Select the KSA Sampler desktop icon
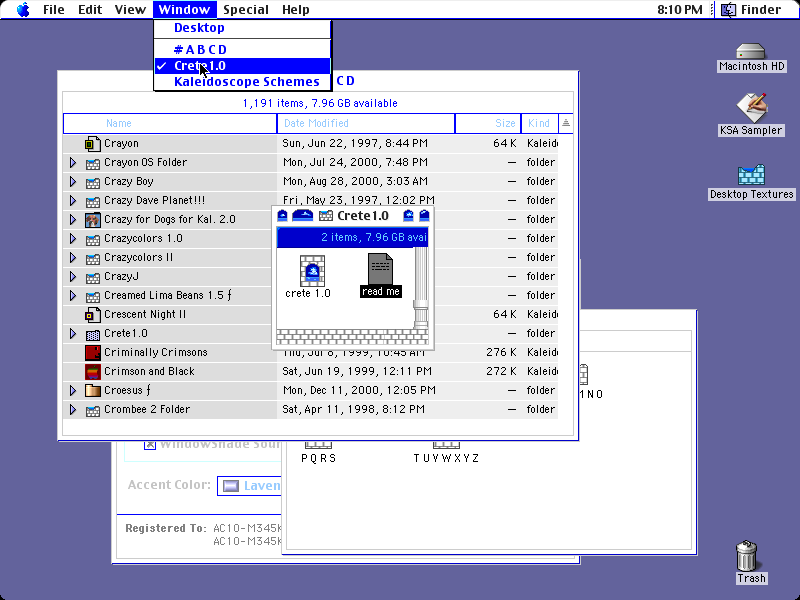Screen dimensions: 800x600 751,108
